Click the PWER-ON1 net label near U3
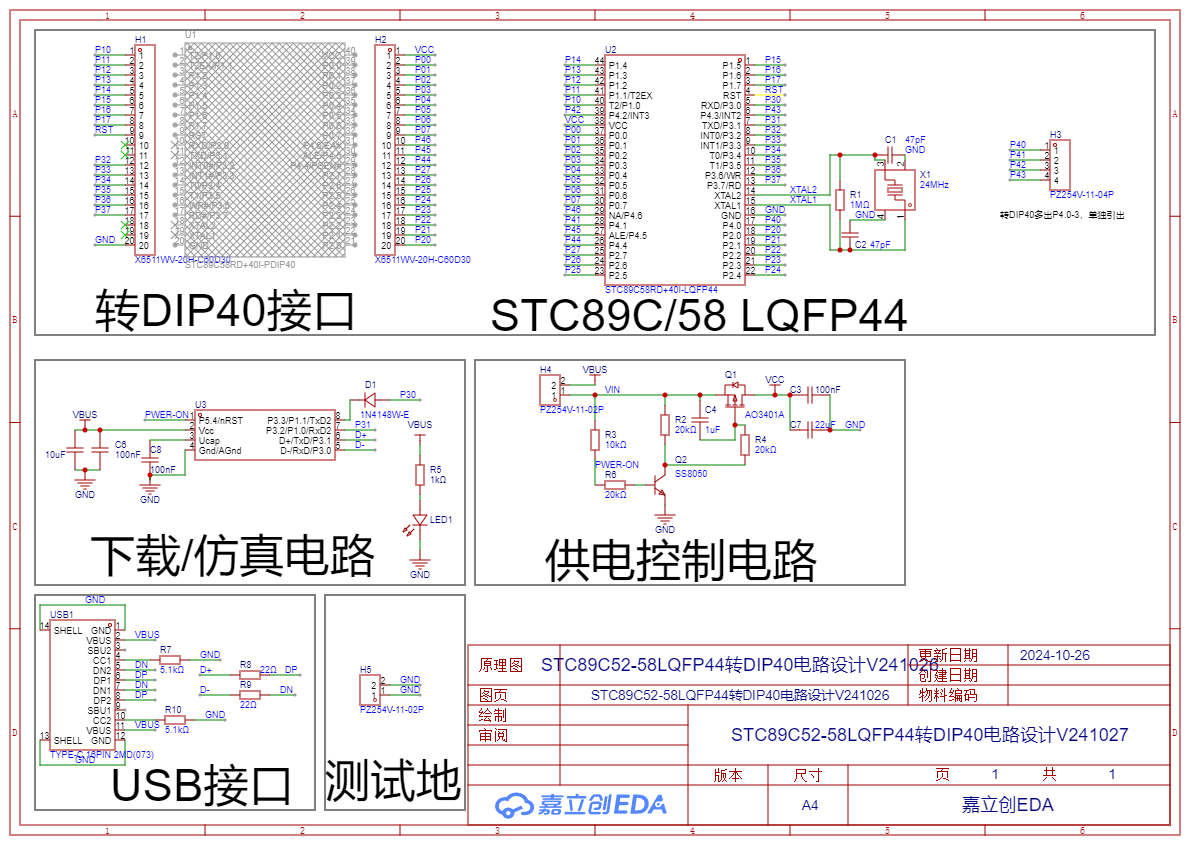 click(x=167, y=415)
